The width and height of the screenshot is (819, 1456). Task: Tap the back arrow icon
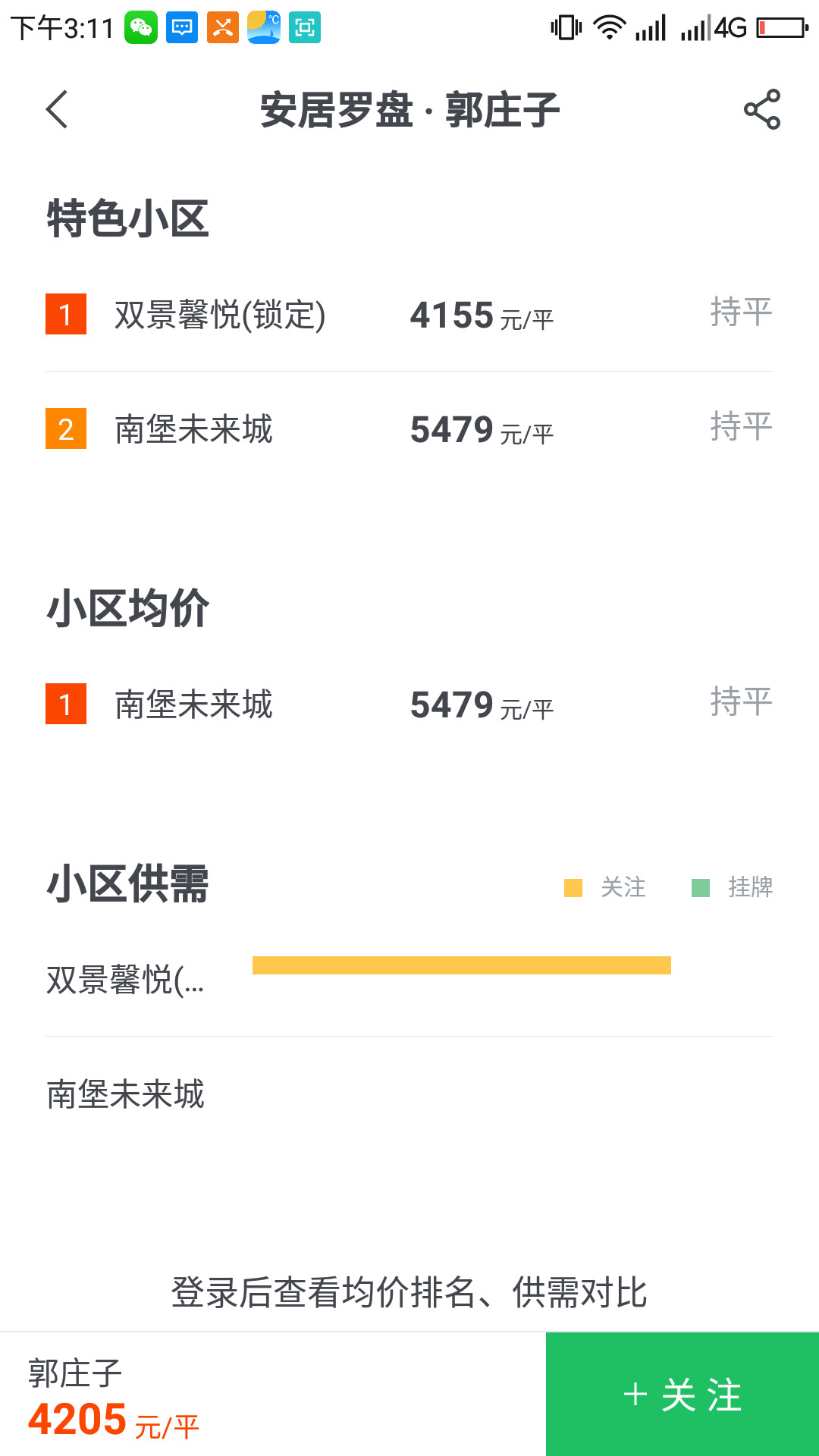(58, 110)
